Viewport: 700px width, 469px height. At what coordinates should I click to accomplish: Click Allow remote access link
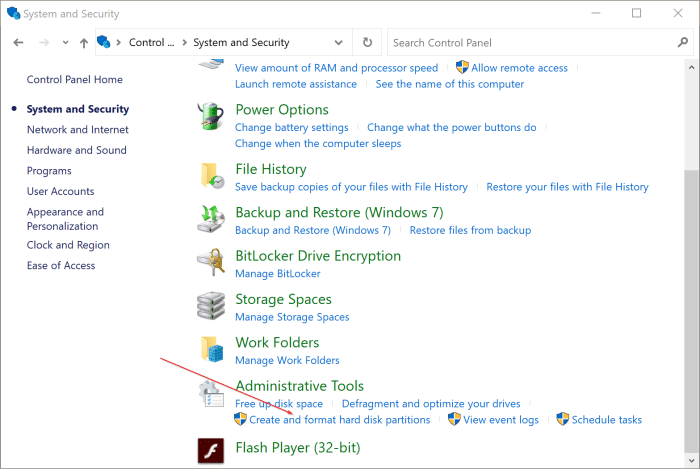(x=520, y=68)
